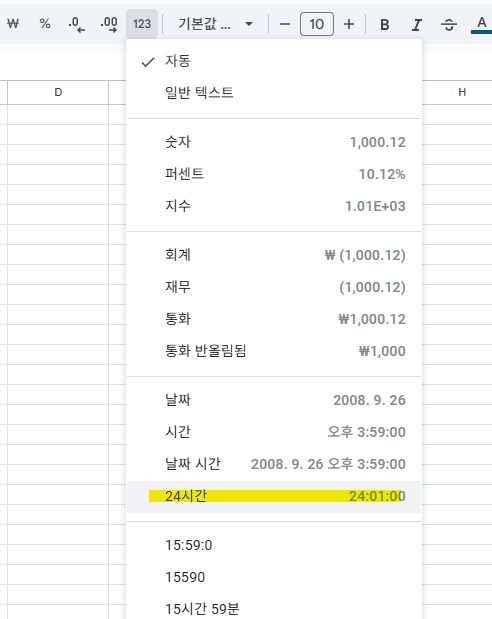This screenshot has height=619, width=492.
Task: Decrease decimal places icon
Action: pos(77,24)
